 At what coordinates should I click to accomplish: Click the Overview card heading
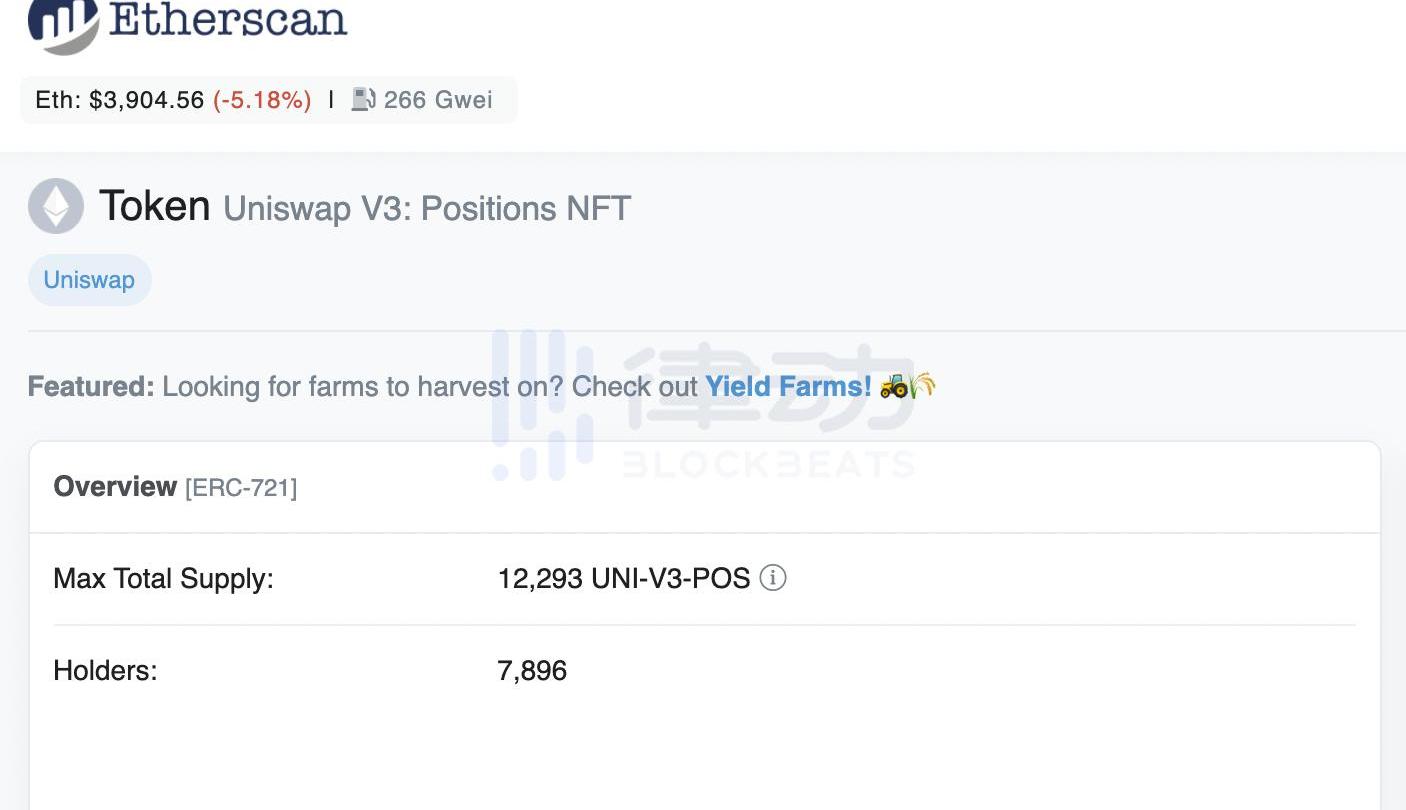click(115, 487)
